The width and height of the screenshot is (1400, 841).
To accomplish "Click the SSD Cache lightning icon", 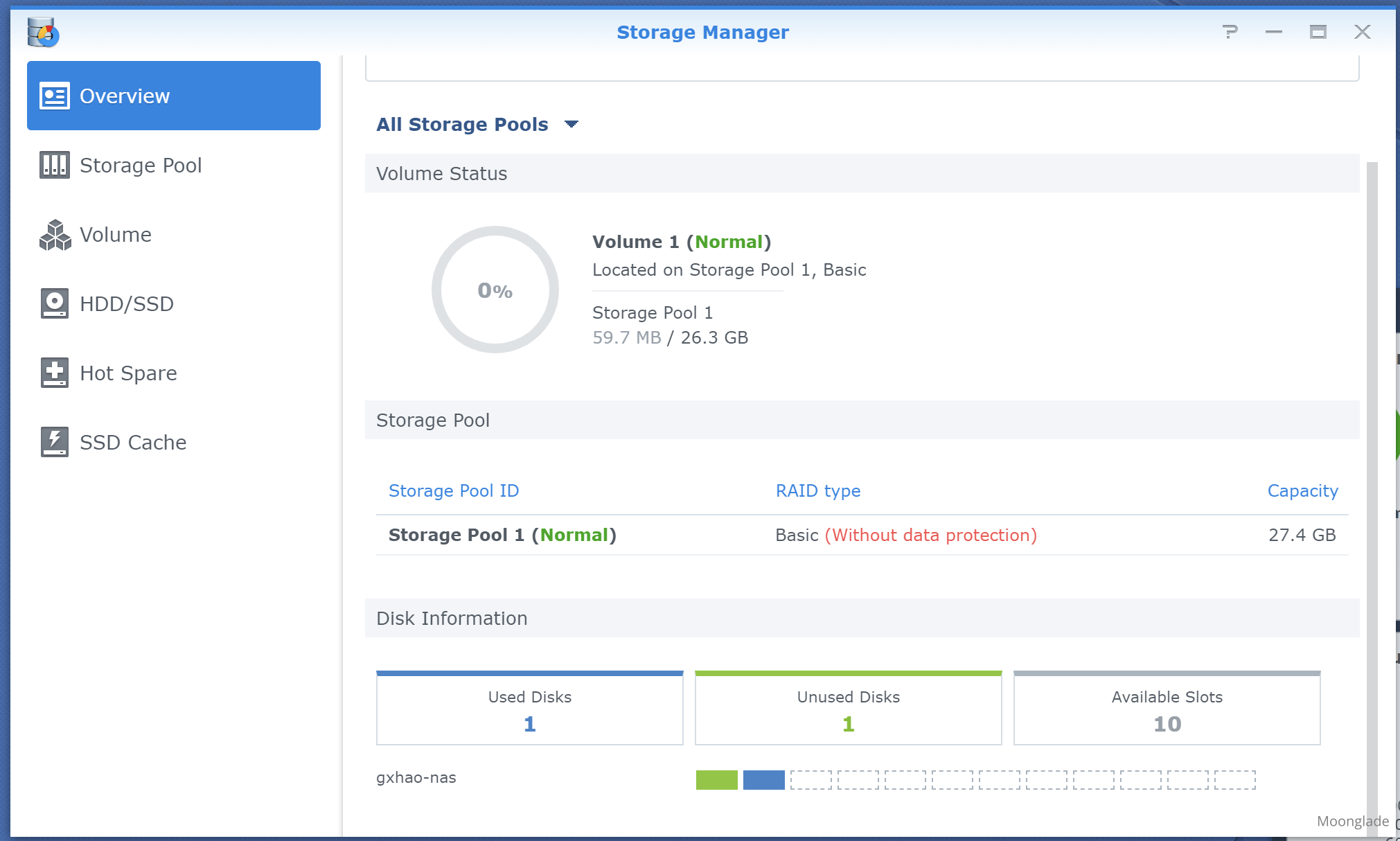I will (x=54, y=442).
